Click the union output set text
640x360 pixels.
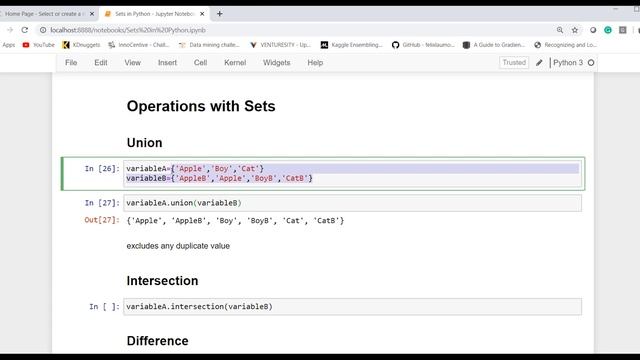(x=236, y=221)
